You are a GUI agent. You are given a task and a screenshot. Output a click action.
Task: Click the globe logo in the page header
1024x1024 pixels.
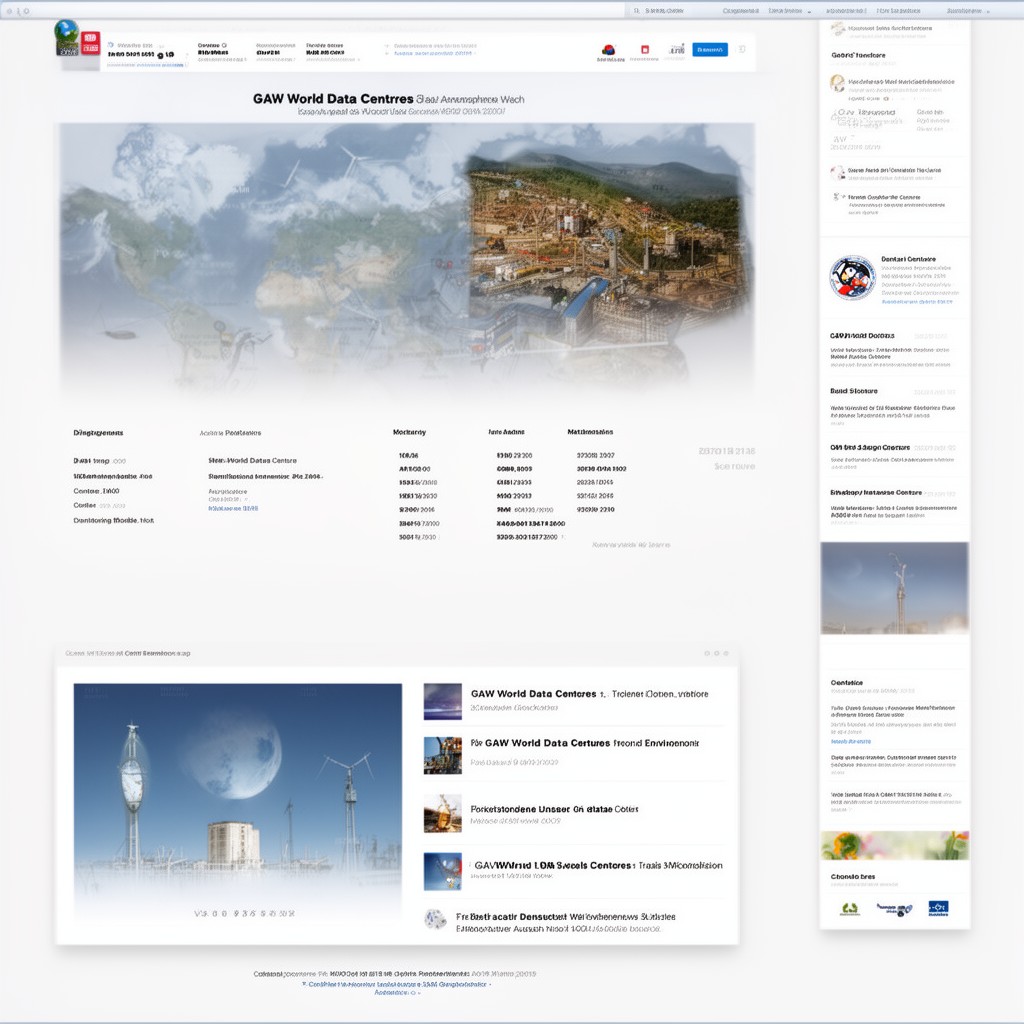(67, 37)
